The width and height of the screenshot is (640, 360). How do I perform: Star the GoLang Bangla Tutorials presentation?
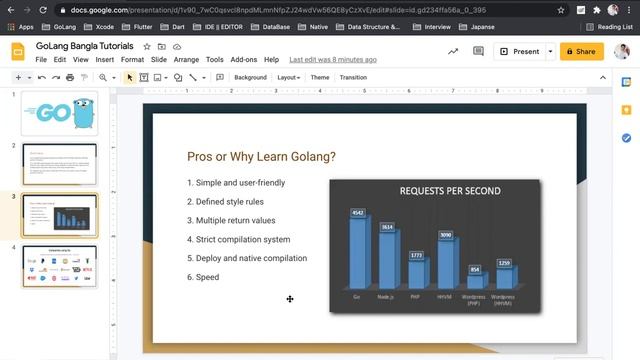pyautogui.click(x=147, y=47)
